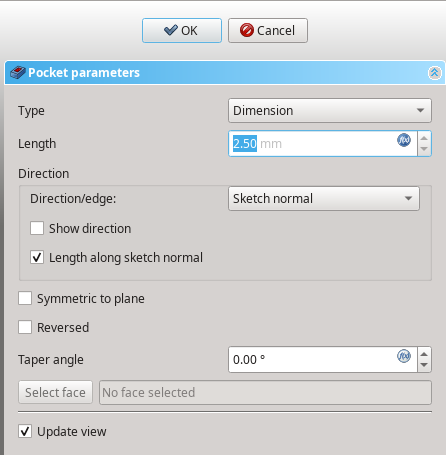Uncheck Length along sketch normal

37,257
